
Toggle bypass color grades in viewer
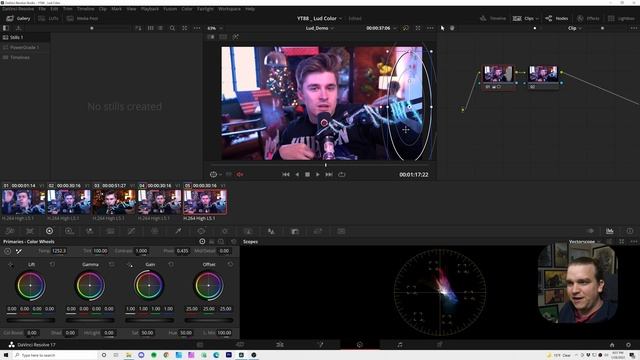pyautogui.click(x=406, y=28)
